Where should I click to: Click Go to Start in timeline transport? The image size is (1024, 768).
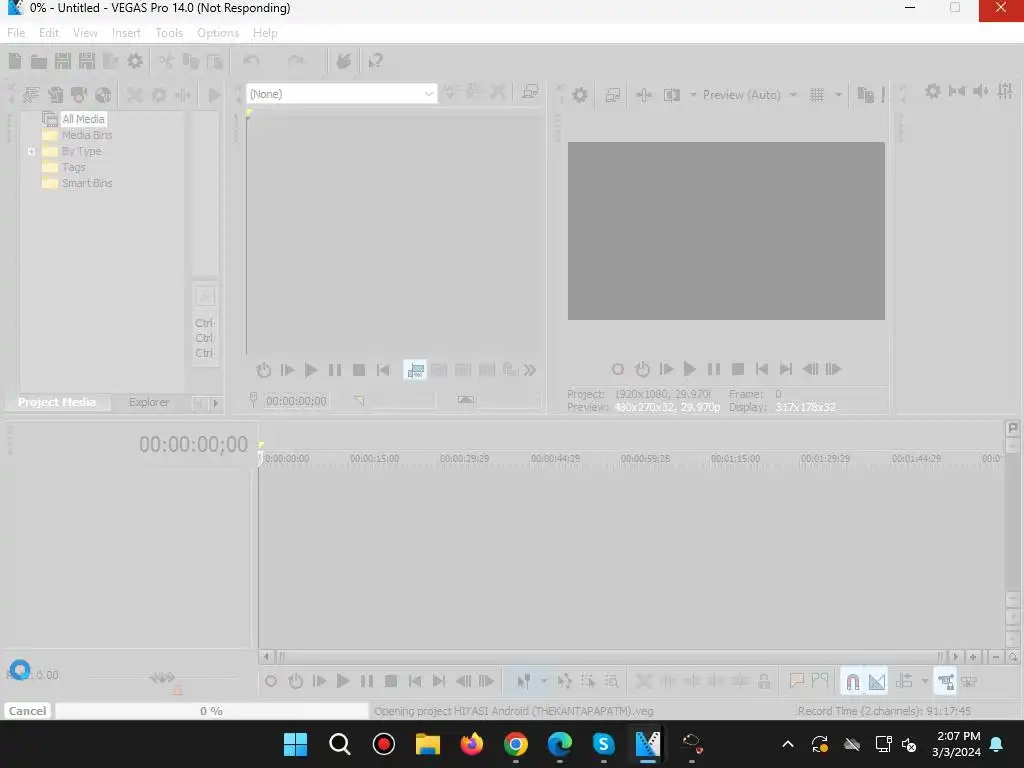point(415,682)
